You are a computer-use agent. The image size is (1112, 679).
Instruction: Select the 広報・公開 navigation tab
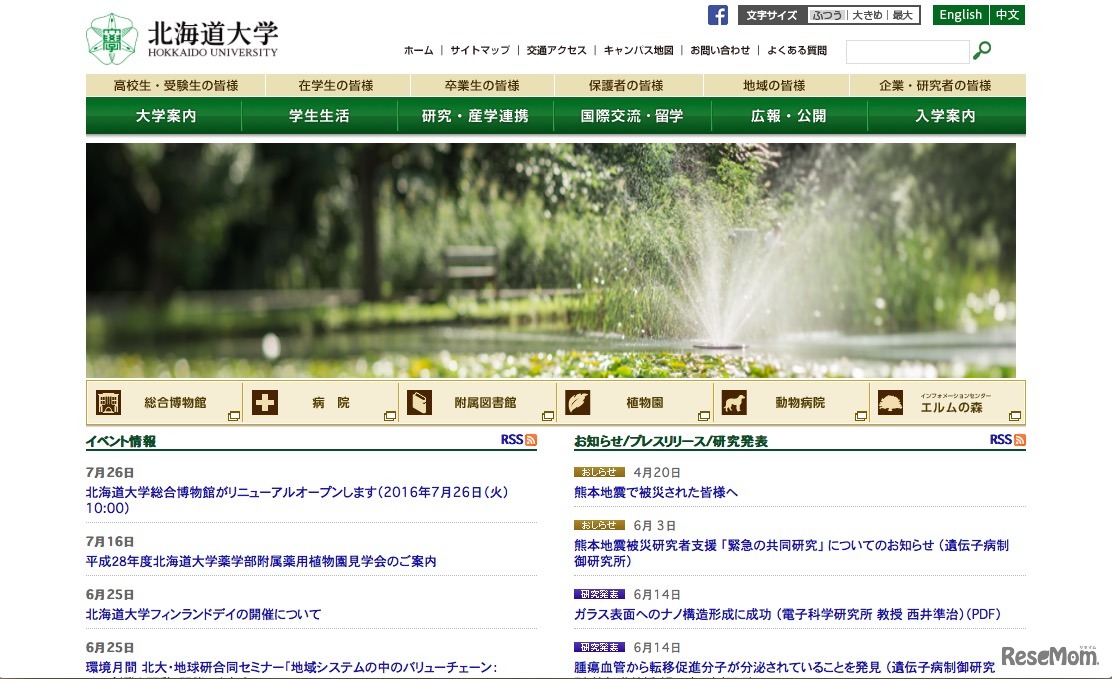point(788,116)
